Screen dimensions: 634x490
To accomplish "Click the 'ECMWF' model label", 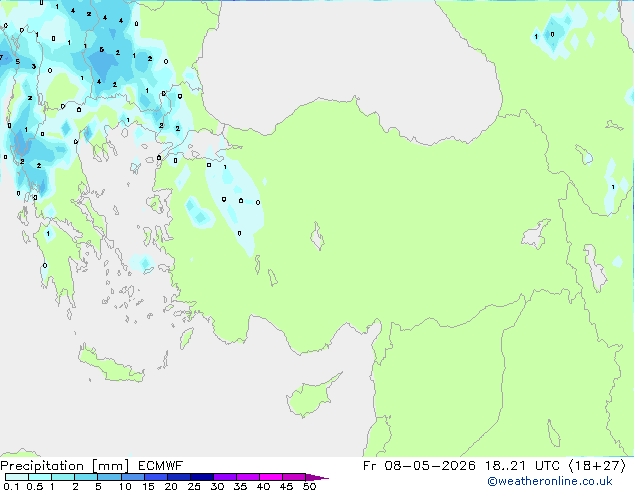I will tap(161, 466).
